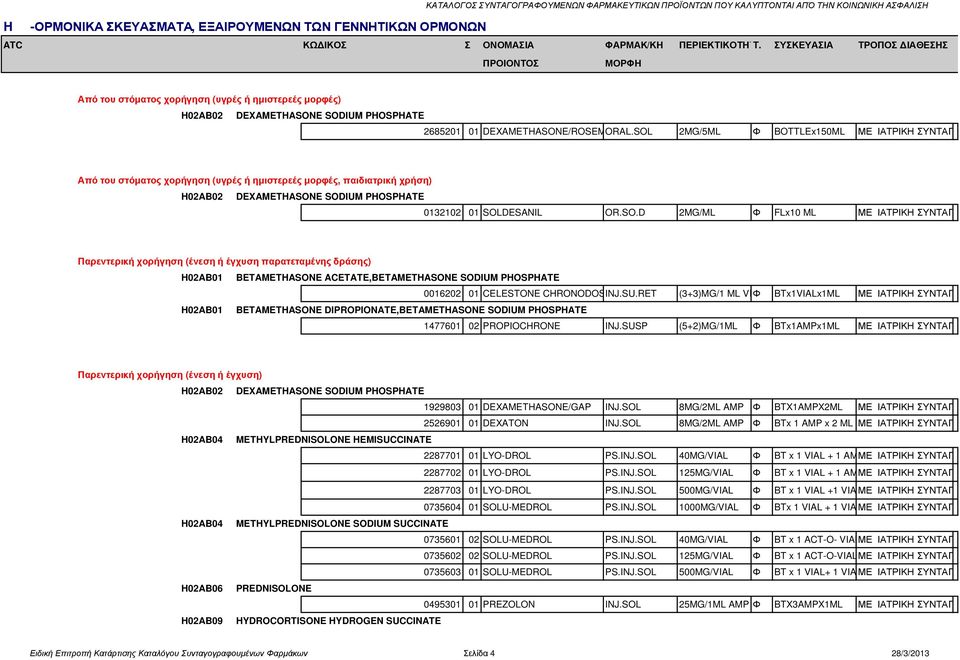Click heading METHYLPREDNISOLONE HEMISUCCINATE
The height and width of the screenshot is (660, 960).
333,440
